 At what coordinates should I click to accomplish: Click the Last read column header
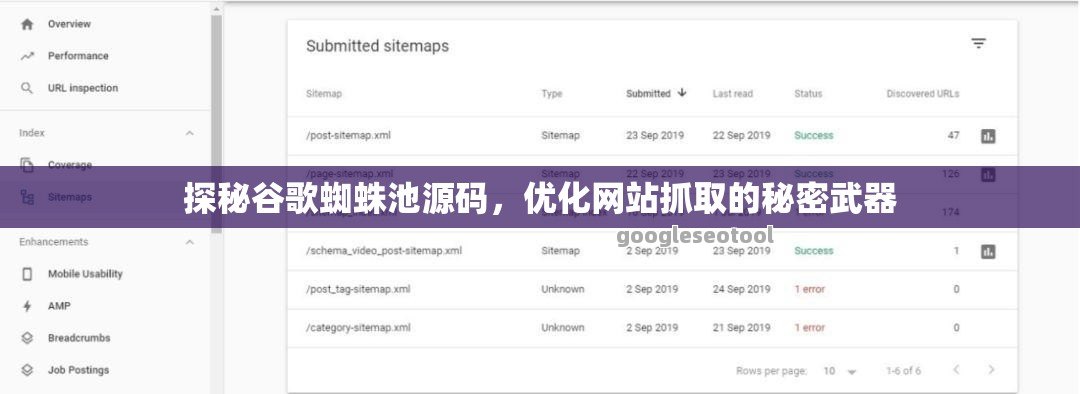tap(733, 94)
